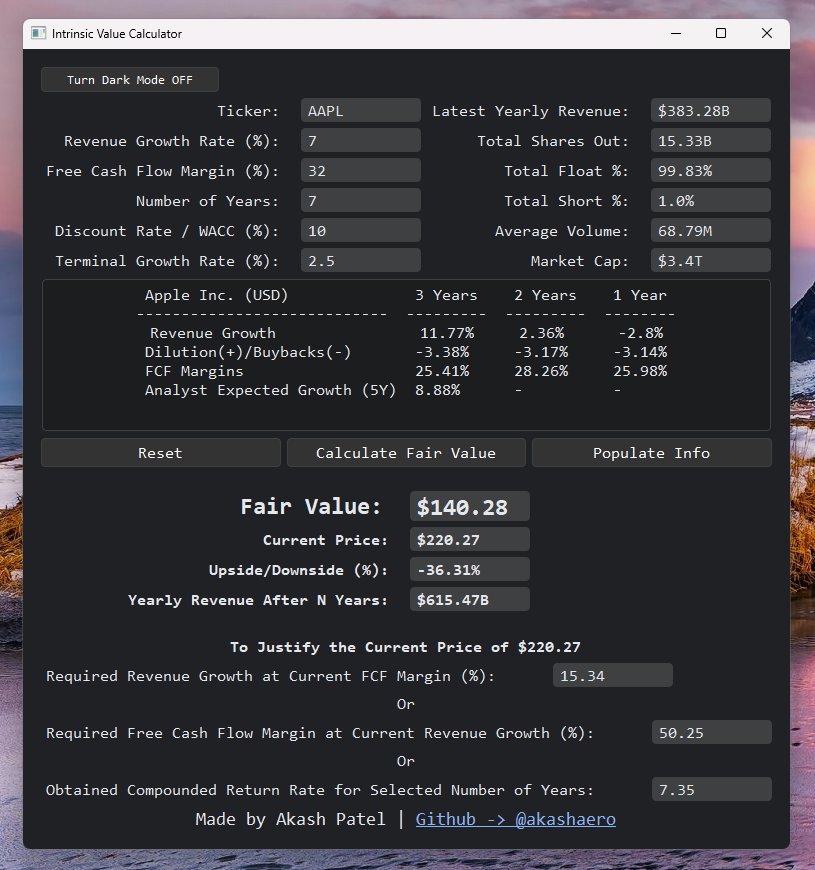
Task: Click 1 Year FCF Margins value 25.98%
Action: [640, 371]
